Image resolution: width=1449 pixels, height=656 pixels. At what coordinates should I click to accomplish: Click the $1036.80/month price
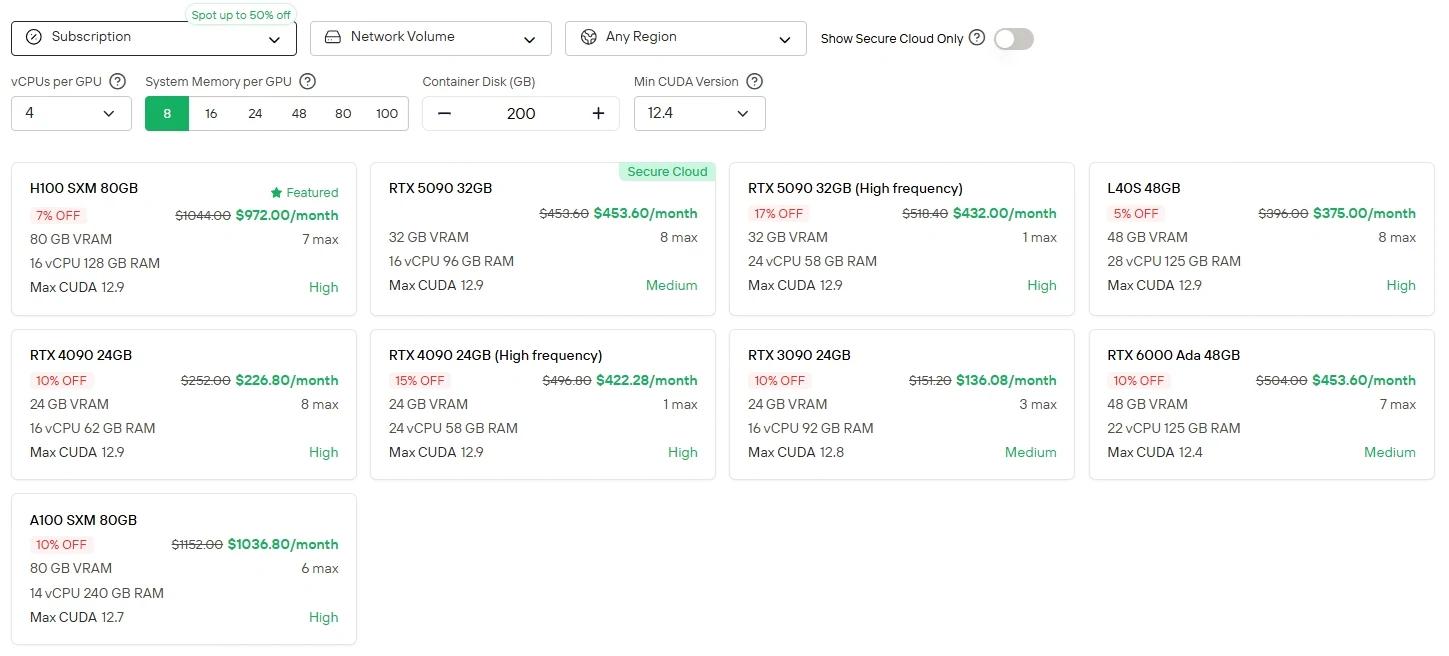point(283,544)
